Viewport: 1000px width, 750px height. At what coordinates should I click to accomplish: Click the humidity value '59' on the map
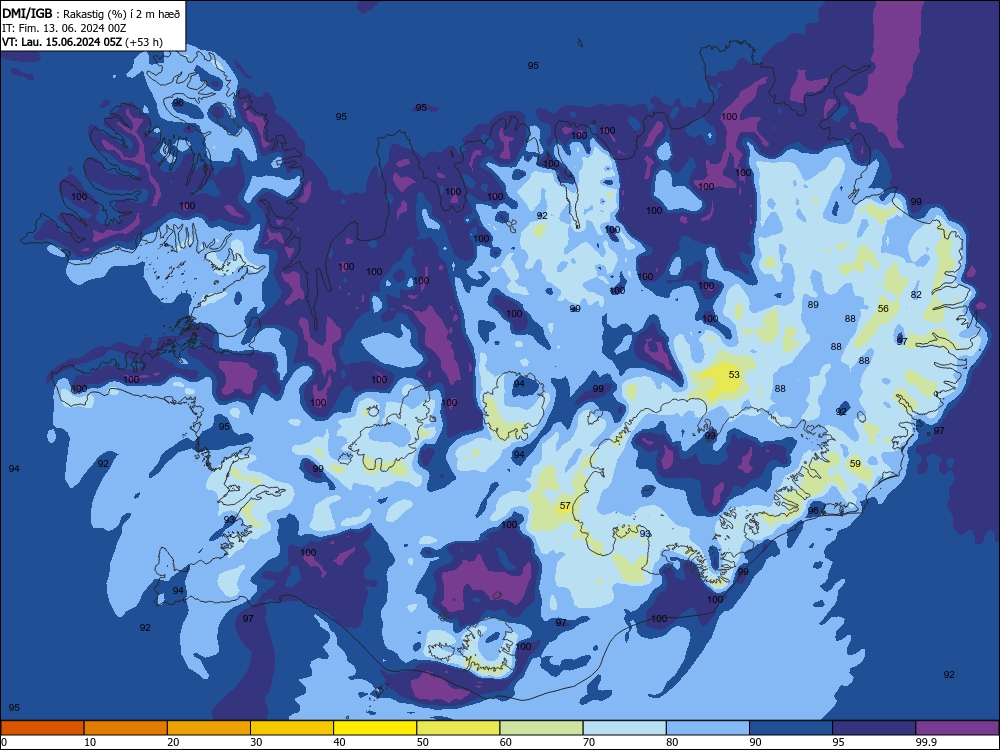pyautogui.click(x=855, y=464)
